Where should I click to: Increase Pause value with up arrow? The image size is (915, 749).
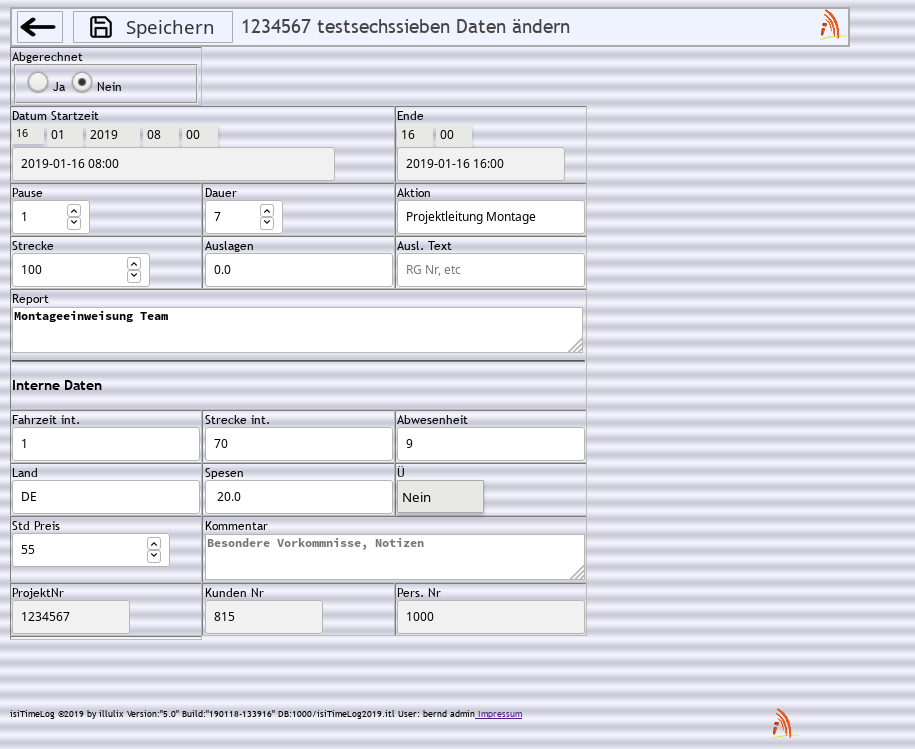pyautogui.click(x=74, y=211)
